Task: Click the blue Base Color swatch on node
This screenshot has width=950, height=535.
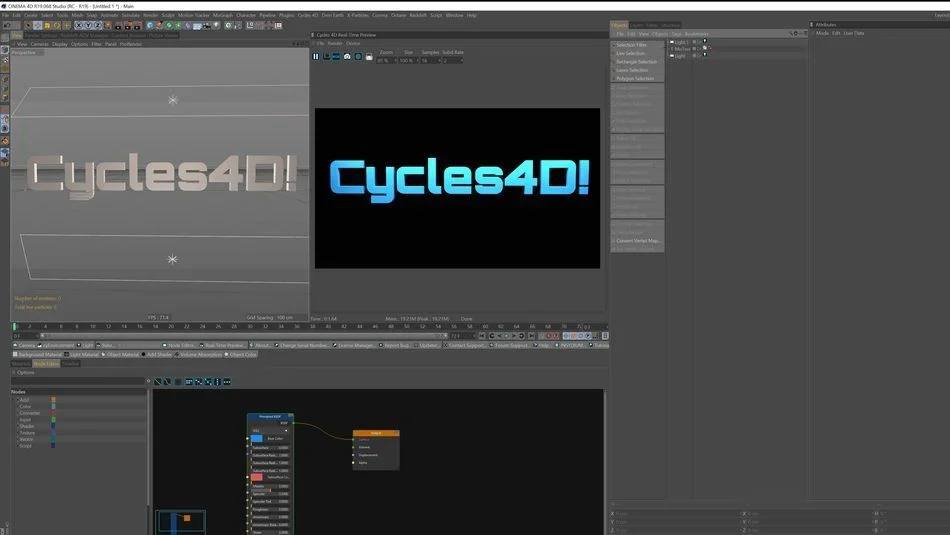Action: click(257, 439)
